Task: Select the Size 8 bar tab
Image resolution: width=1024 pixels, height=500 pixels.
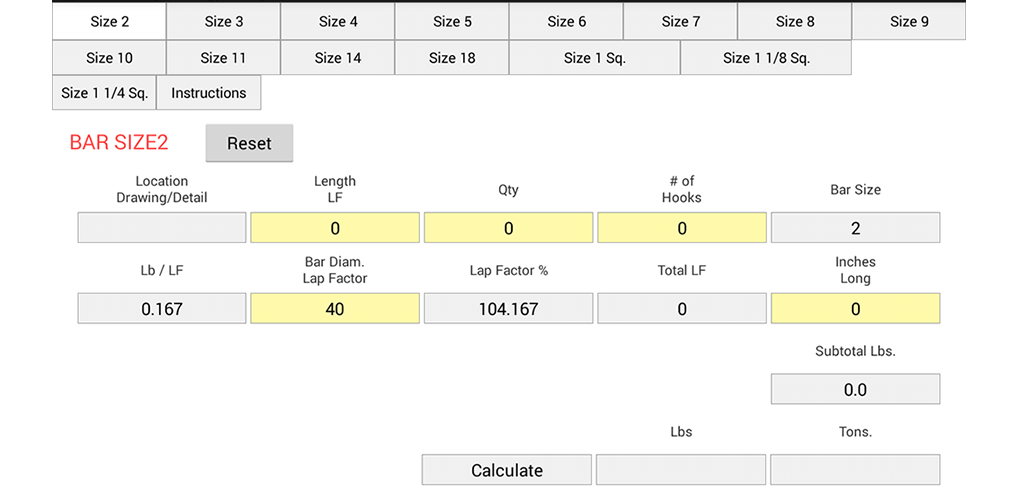Action: coord(795,21)
